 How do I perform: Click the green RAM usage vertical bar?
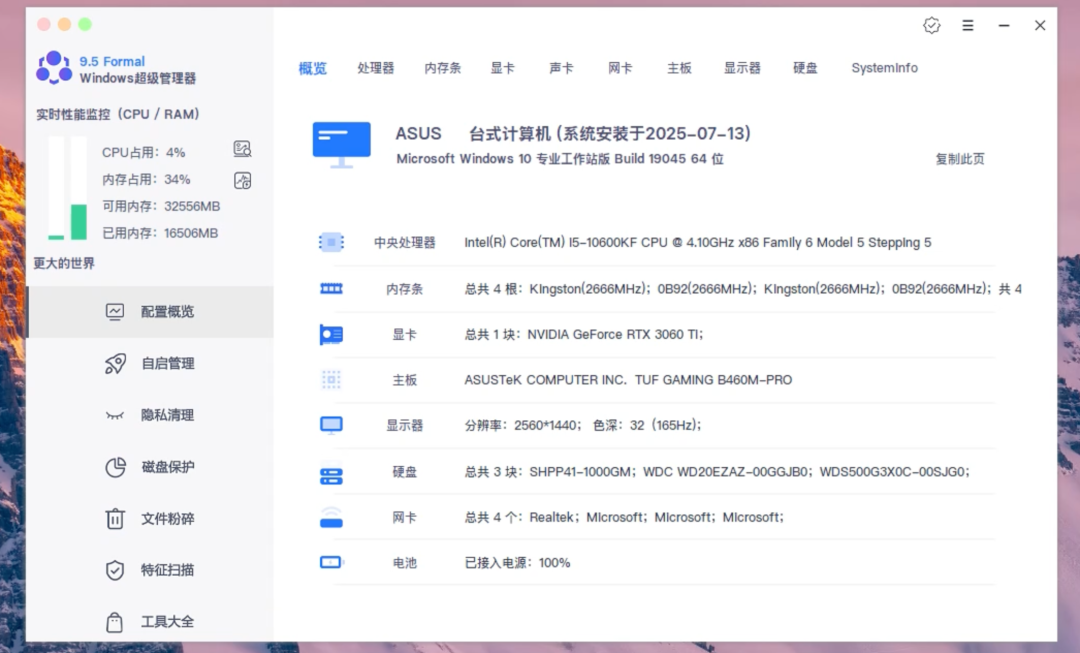point(79,187)
